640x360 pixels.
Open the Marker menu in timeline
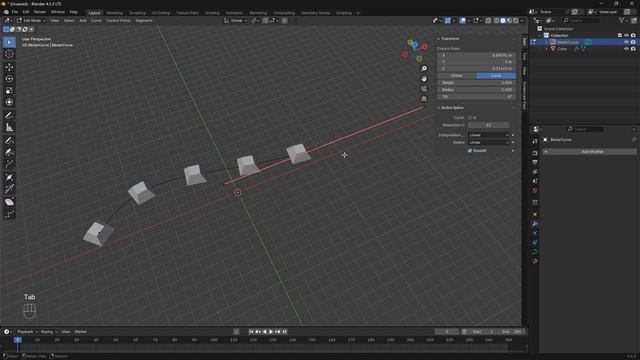pos(80,332)
